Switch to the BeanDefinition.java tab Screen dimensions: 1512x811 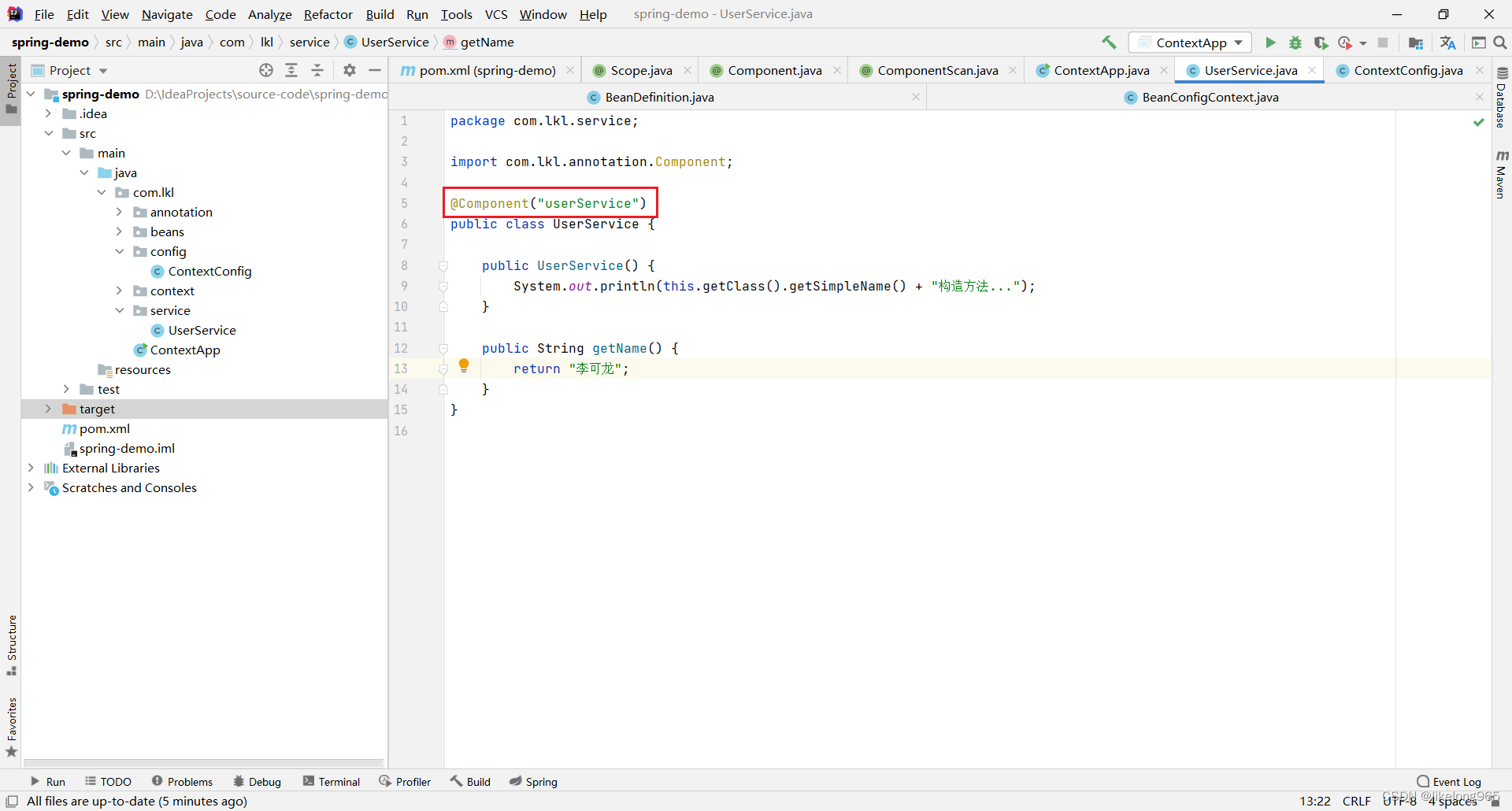pos(659,97)
